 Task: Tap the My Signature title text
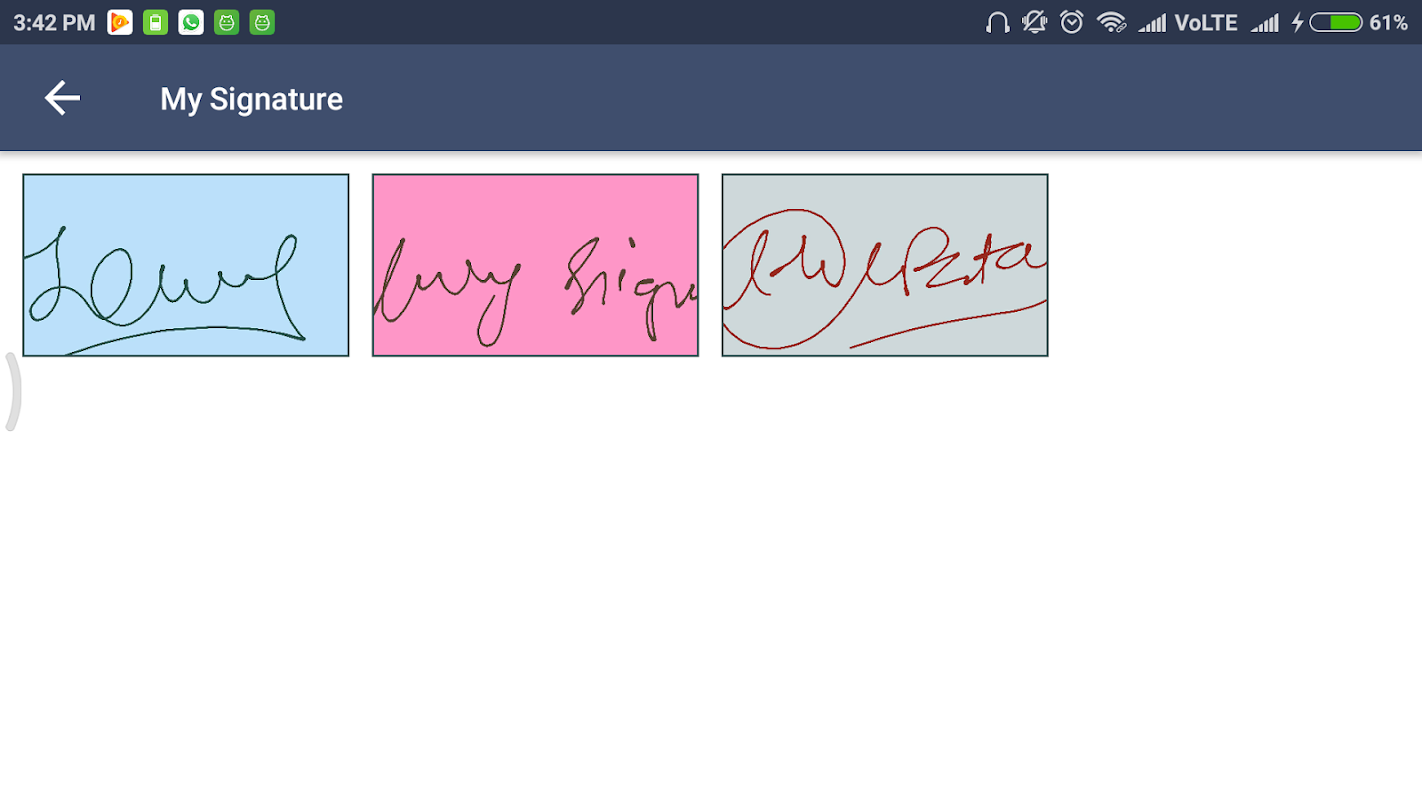[251, 99]
